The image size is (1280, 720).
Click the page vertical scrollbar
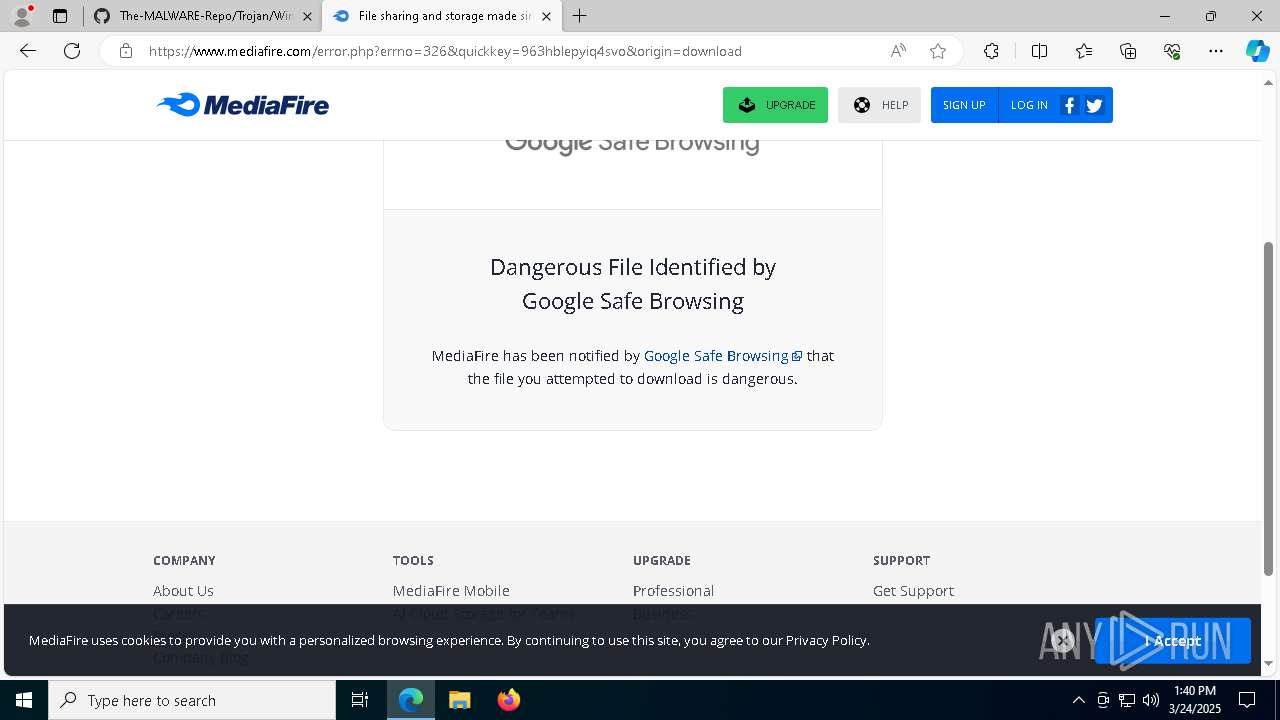click(1269, 408)
